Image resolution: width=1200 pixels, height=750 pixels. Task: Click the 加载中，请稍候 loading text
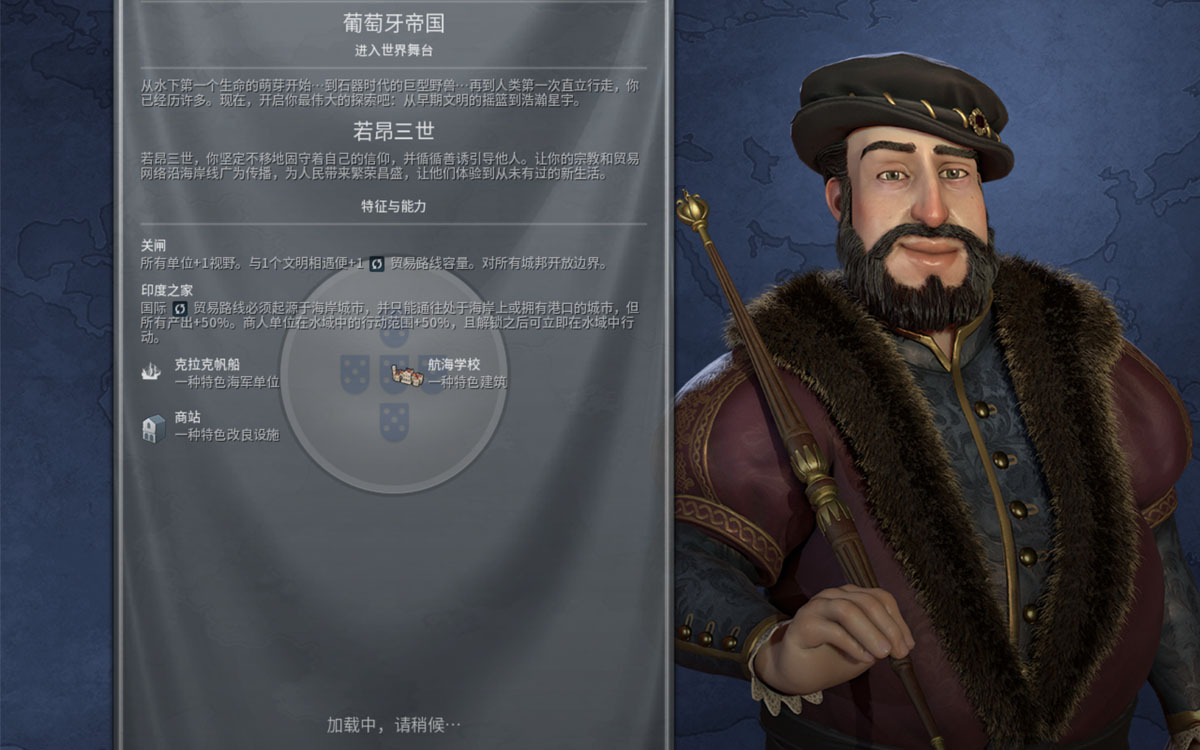tap(393, 724)
